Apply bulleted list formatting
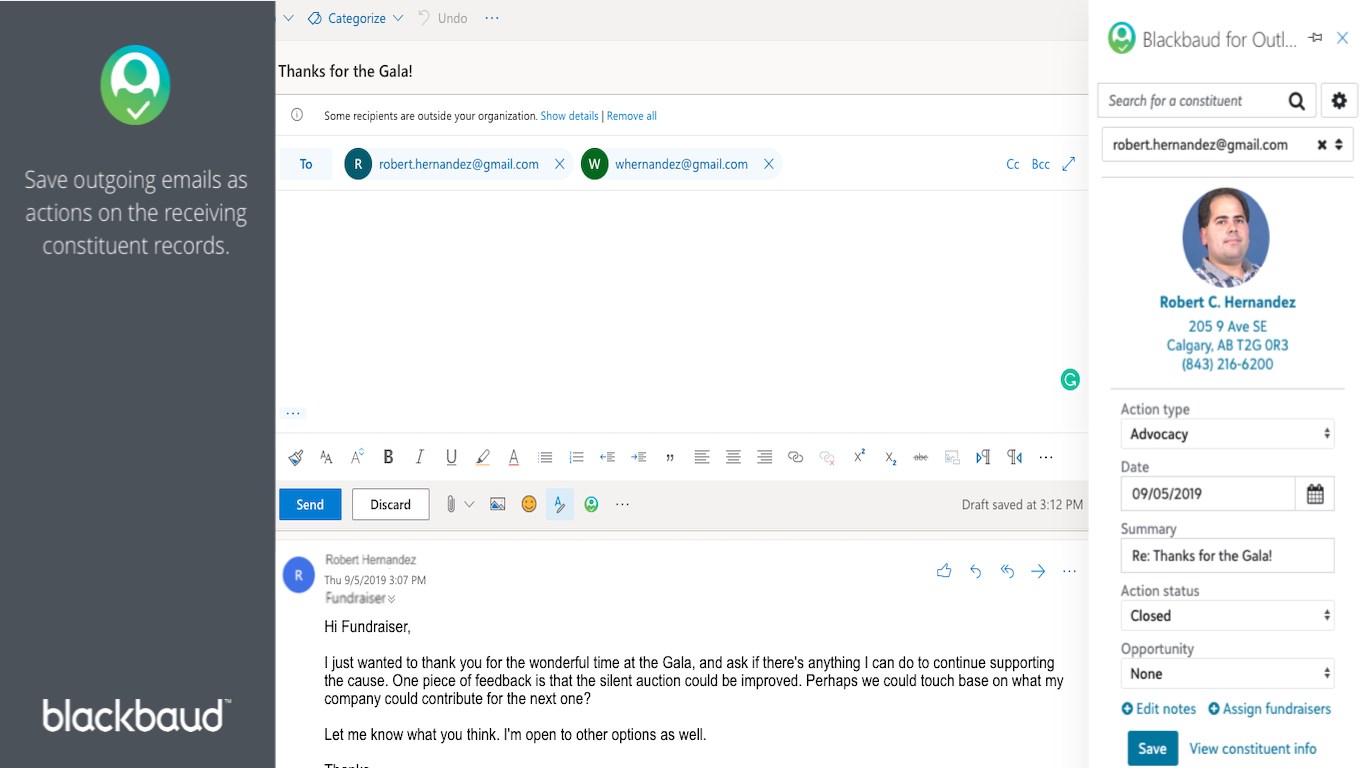The width and height of the screenshot is (1366, 768). pyautogui.click(x=545, y=457)
